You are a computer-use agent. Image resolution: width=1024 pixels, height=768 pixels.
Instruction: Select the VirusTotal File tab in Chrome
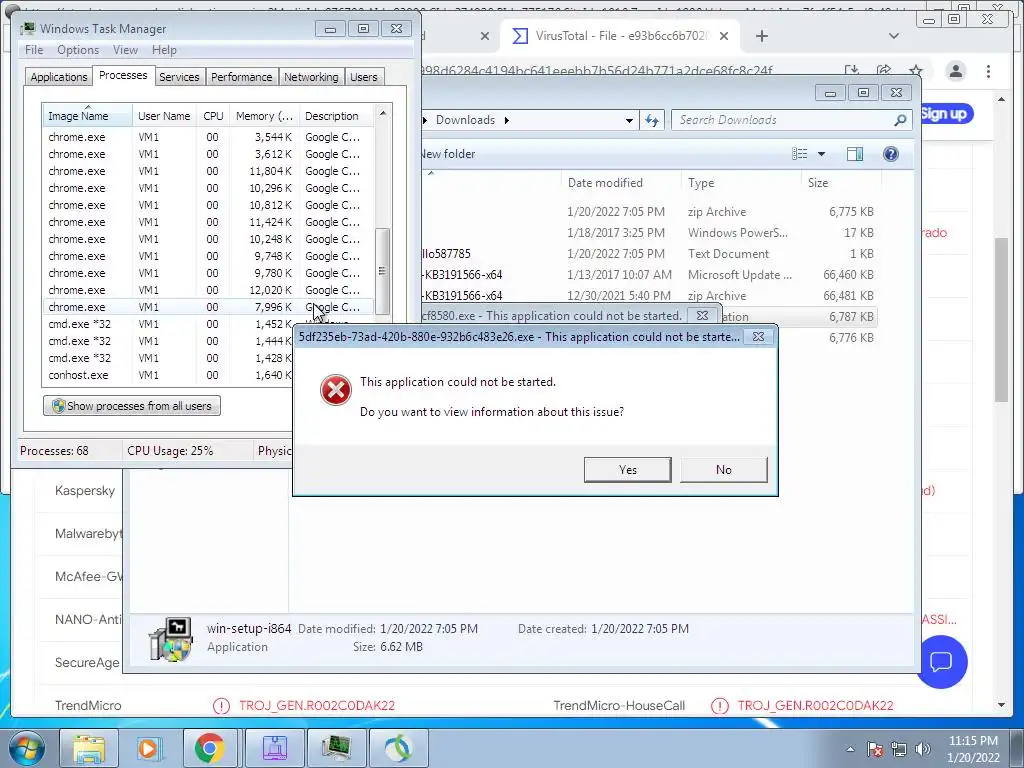point(620,36)
